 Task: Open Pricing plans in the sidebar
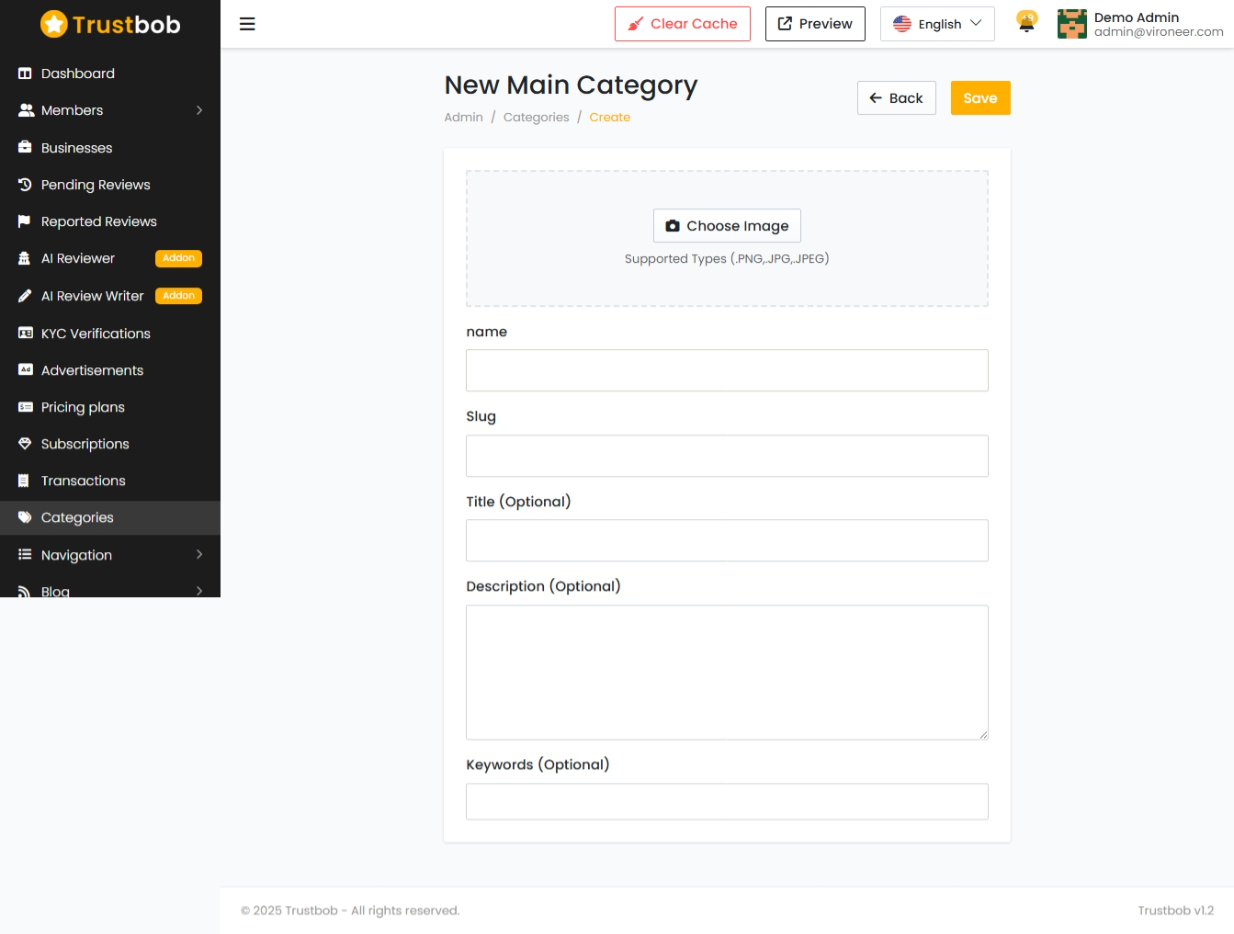tap(110, 407)
